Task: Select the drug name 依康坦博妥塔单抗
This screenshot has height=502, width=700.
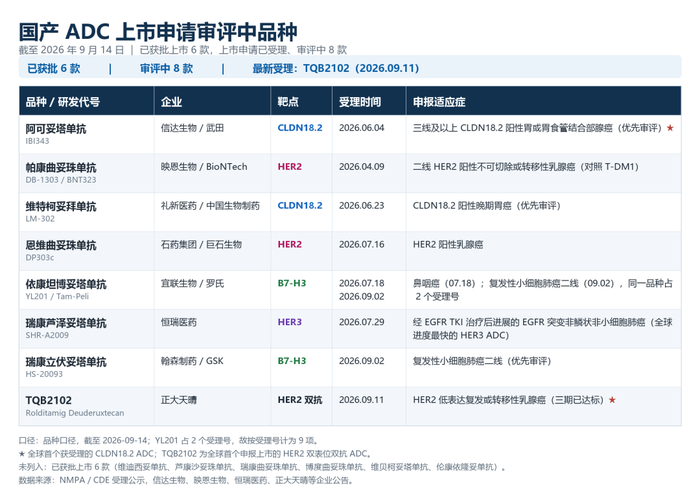Action: (x=66, y=284)
